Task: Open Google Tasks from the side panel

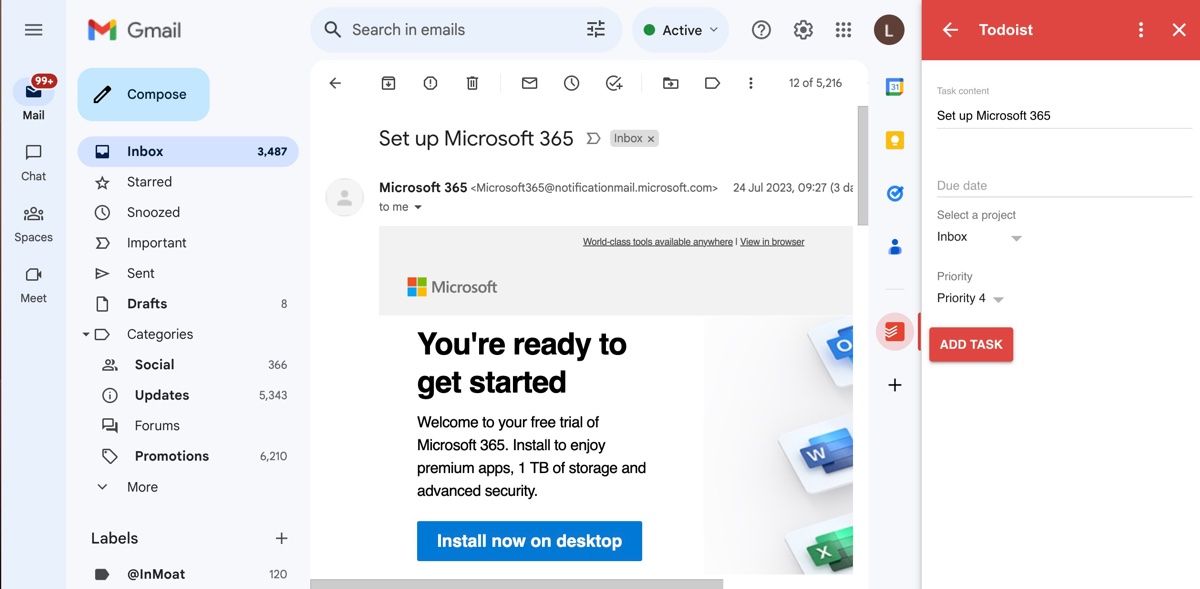Action: coord(895,193)
